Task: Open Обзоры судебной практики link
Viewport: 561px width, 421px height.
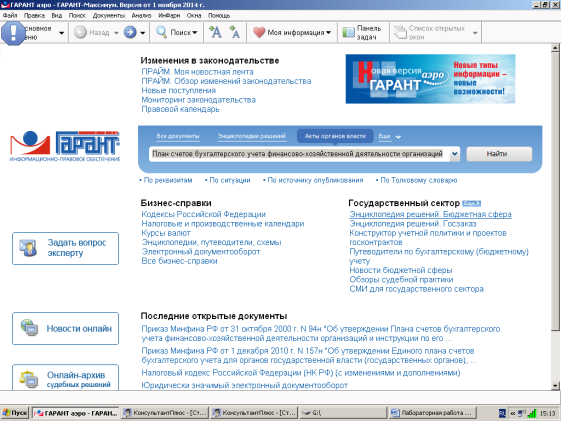Action: point(401,279)
